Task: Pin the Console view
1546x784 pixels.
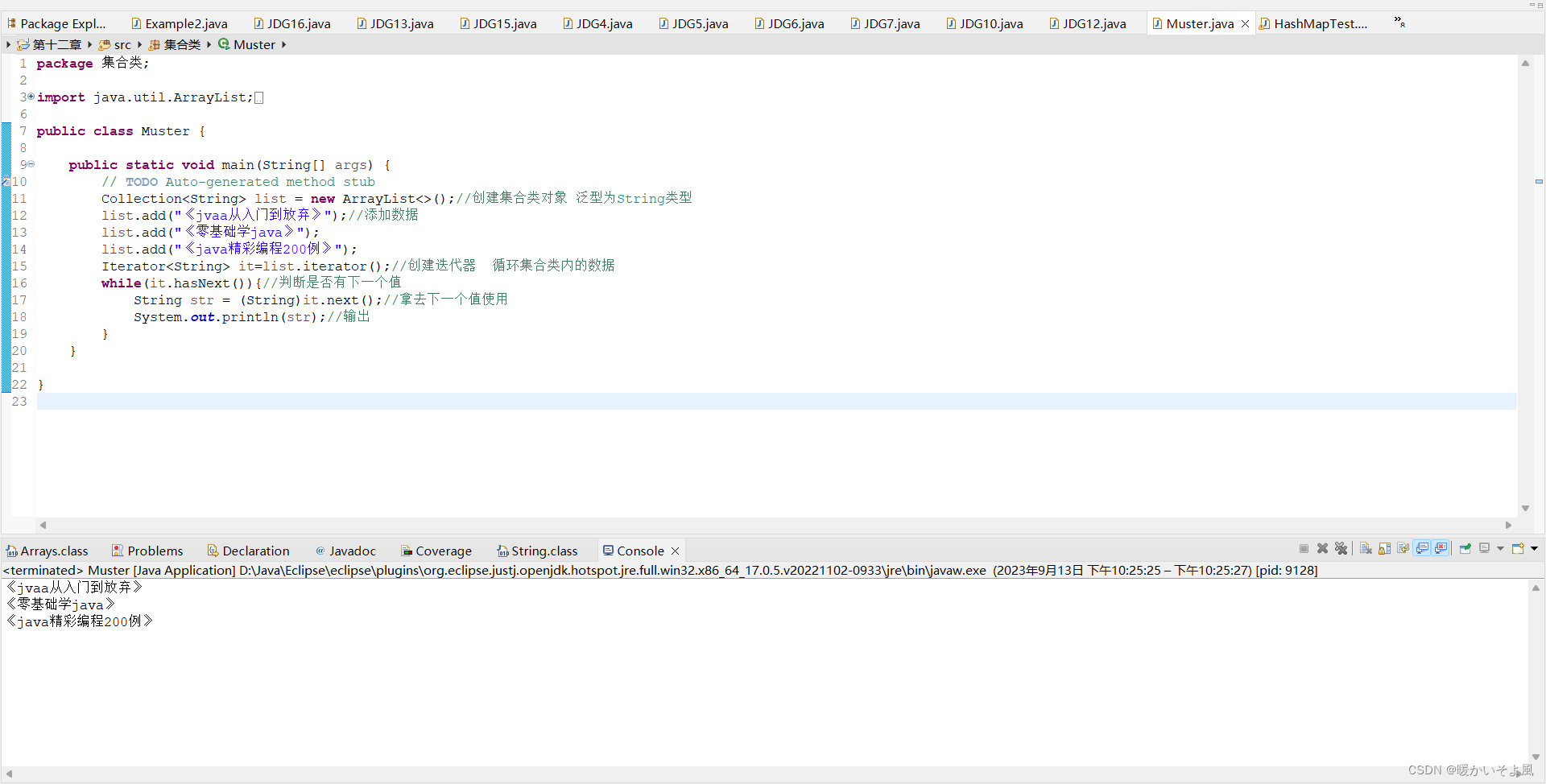Action: (1465, 548)
